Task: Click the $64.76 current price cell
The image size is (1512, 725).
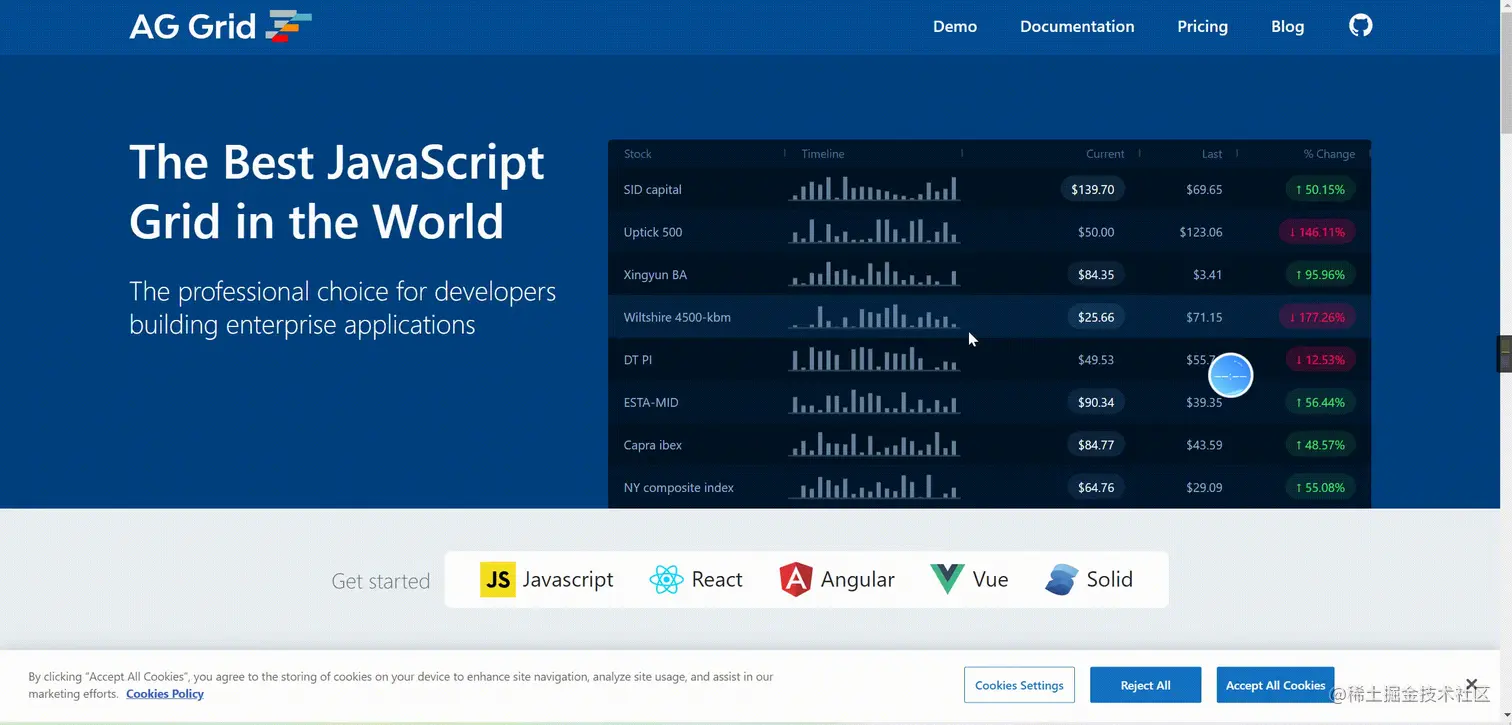Action: point(1096,487)
